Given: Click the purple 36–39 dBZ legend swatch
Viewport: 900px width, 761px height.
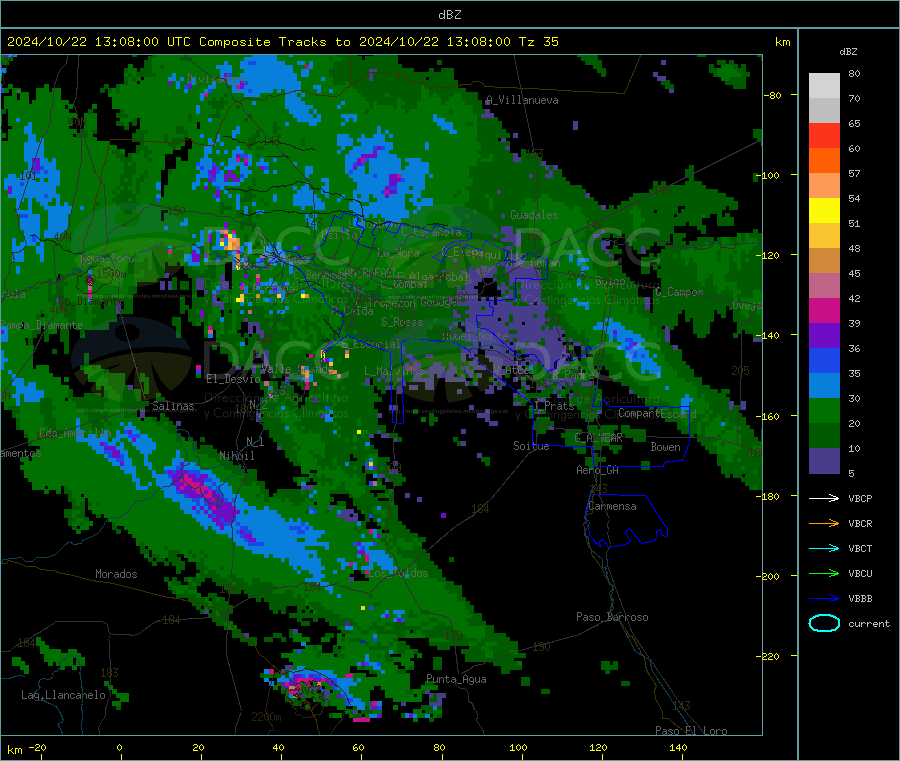Looking at the screenshot, I should 824,336.
